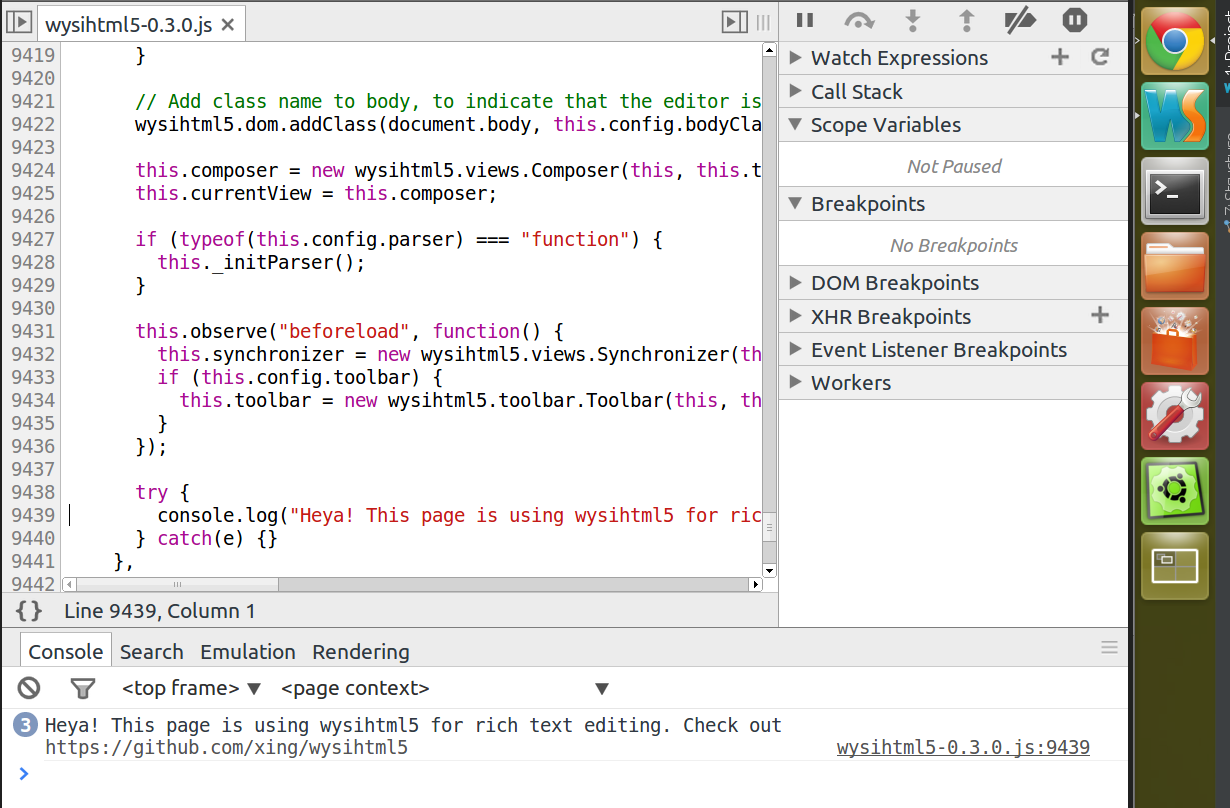Click line number 9424 in gutter
Screen dimensions: 1230x808
coord(33,171)
